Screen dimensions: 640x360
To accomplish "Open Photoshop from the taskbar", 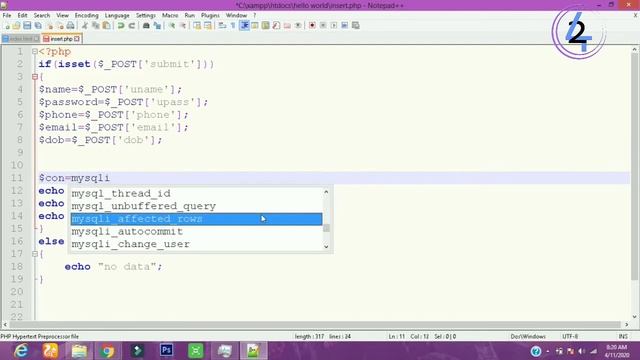I will pos(167,351).
